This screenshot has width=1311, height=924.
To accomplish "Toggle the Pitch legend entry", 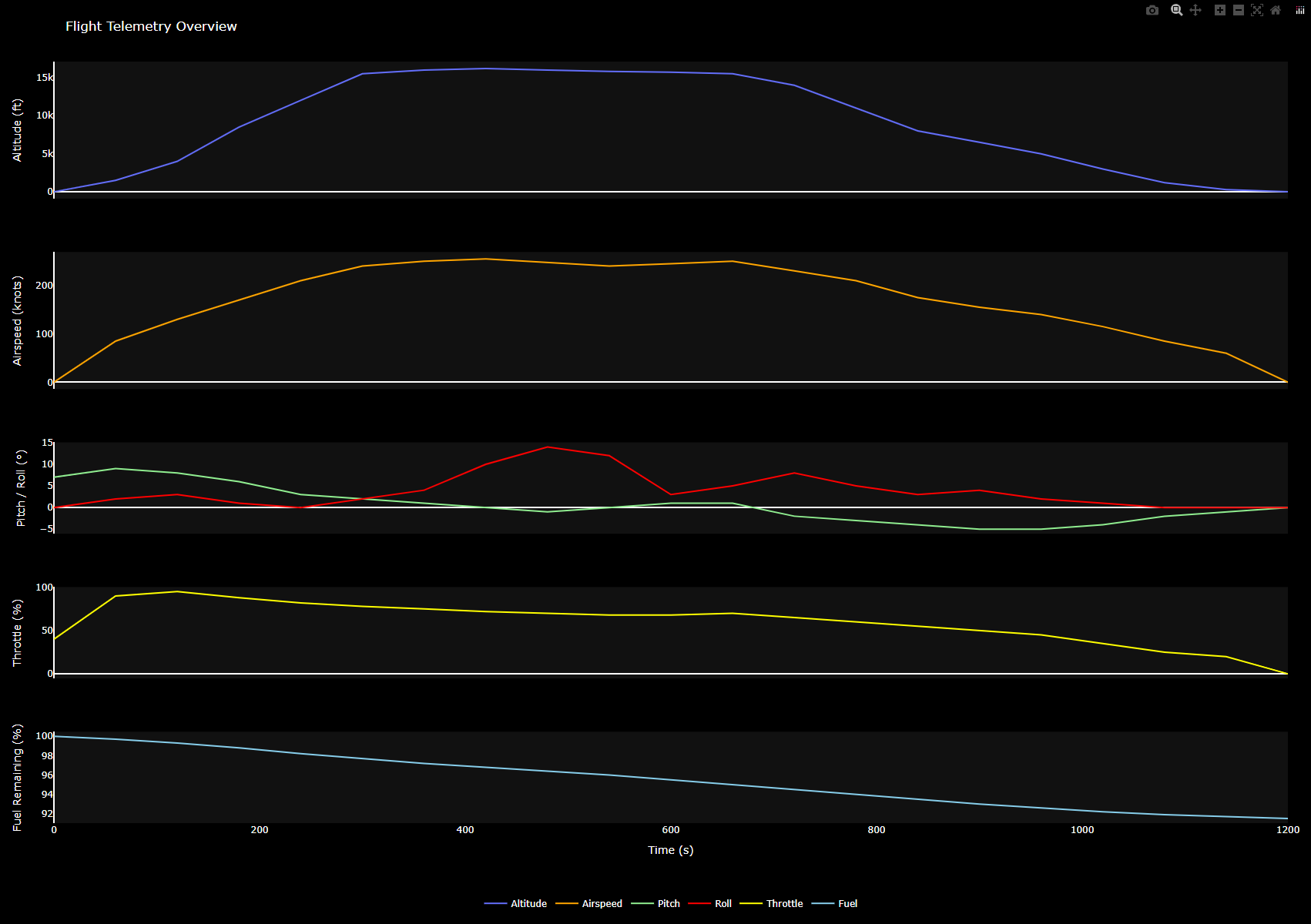I will click(x=669, y=903).
